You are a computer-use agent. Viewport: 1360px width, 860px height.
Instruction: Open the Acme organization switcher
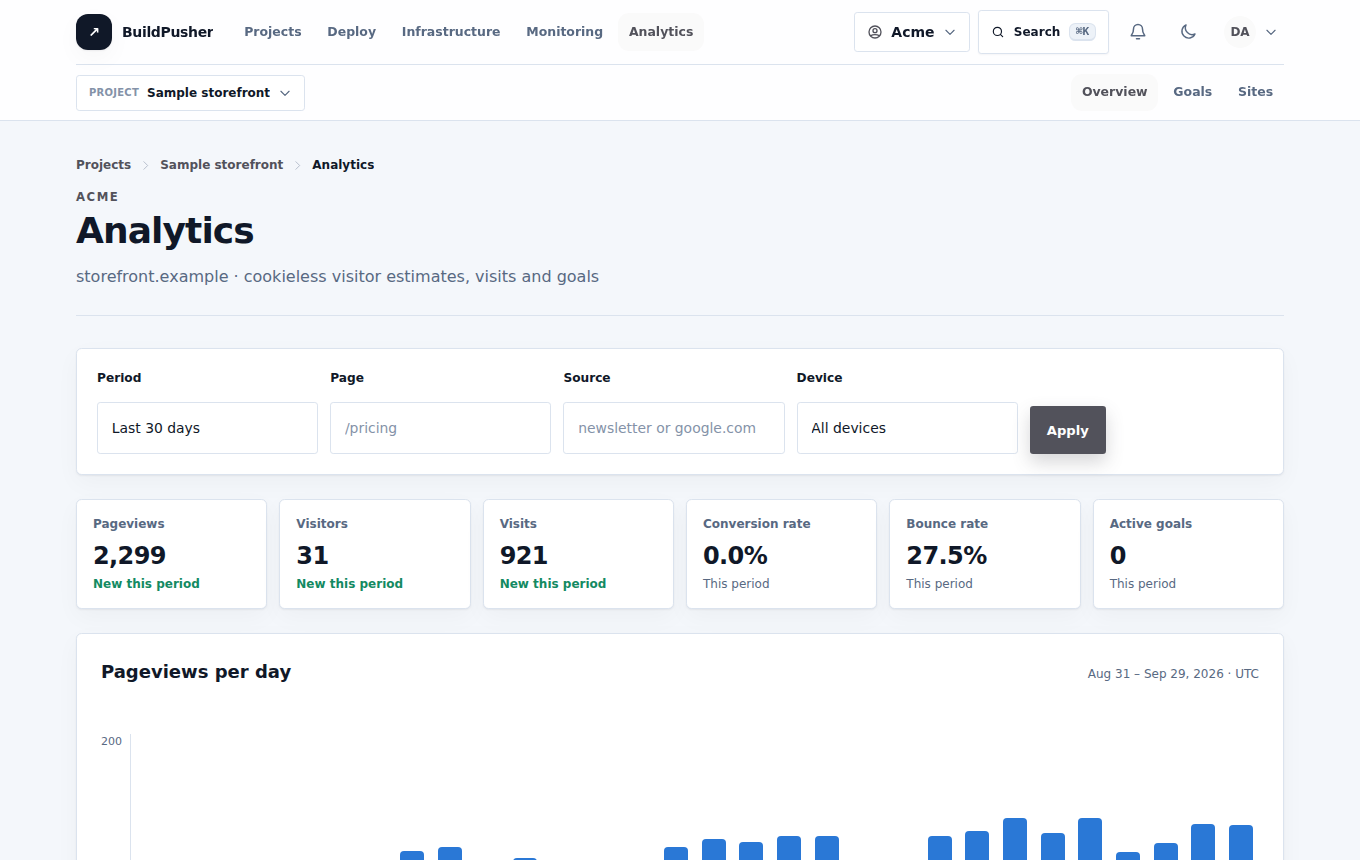[x=912, y=32]
